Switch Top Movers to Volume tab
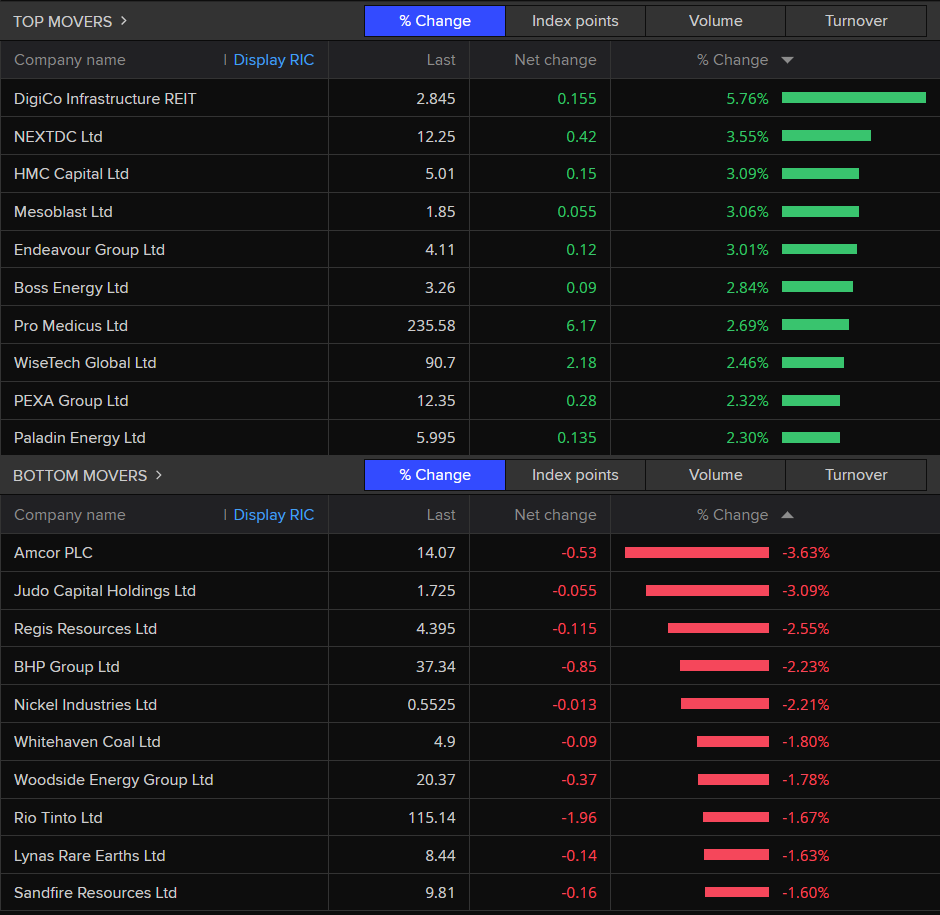This screenshot has width=940, height=915. coord(716,21)
